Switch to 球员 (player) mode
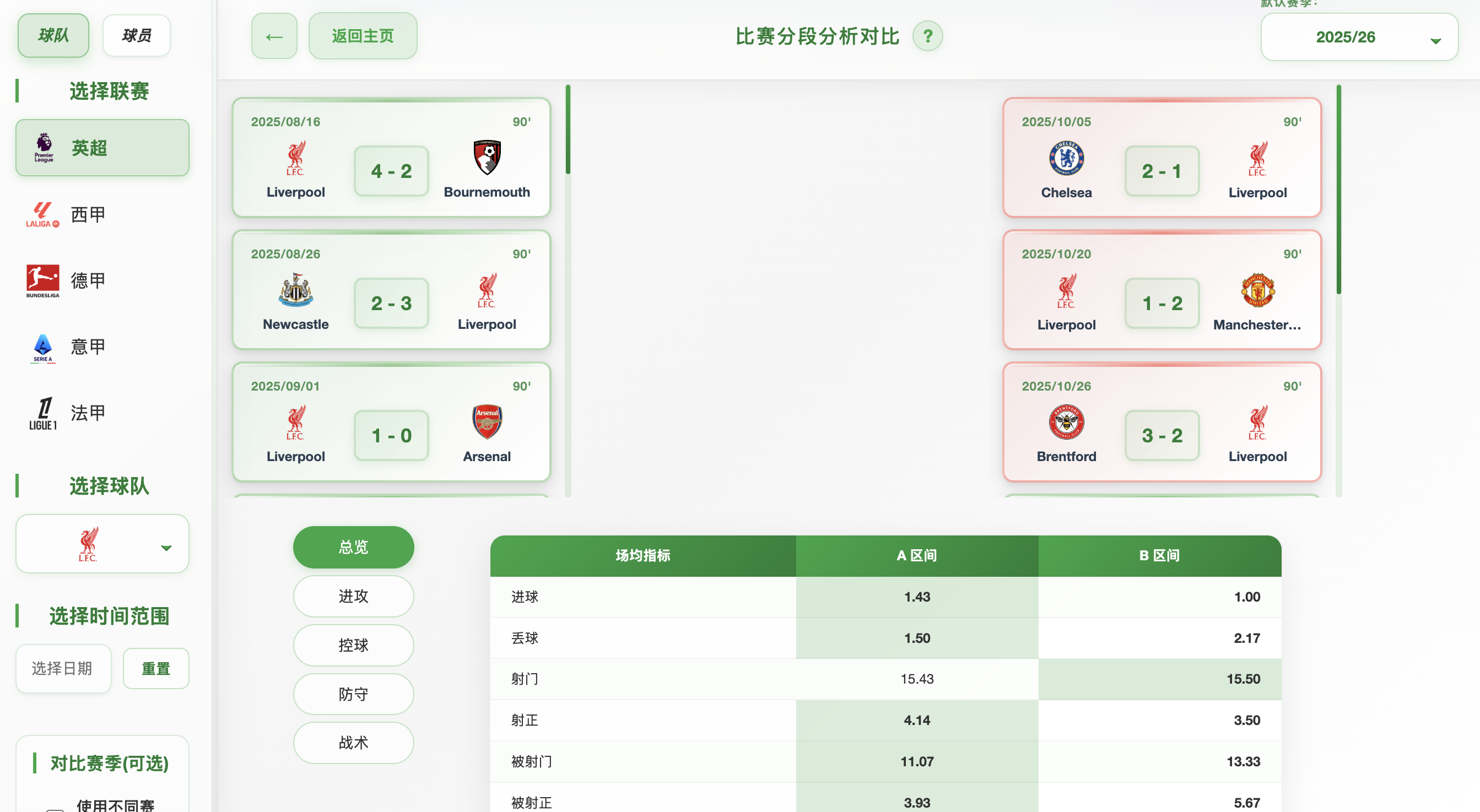Screen dimensions: 1480x812 tap(136, 36)
